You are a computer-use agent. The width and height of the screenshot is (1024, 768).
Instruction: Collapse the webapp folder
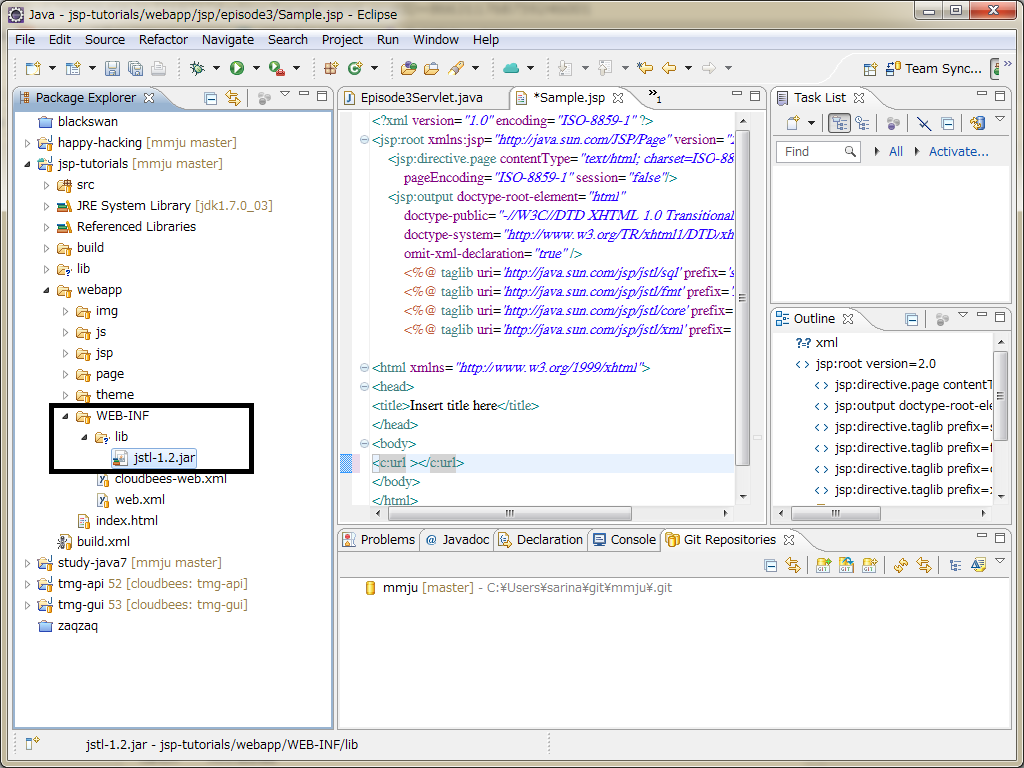click(x=46, y=289)
